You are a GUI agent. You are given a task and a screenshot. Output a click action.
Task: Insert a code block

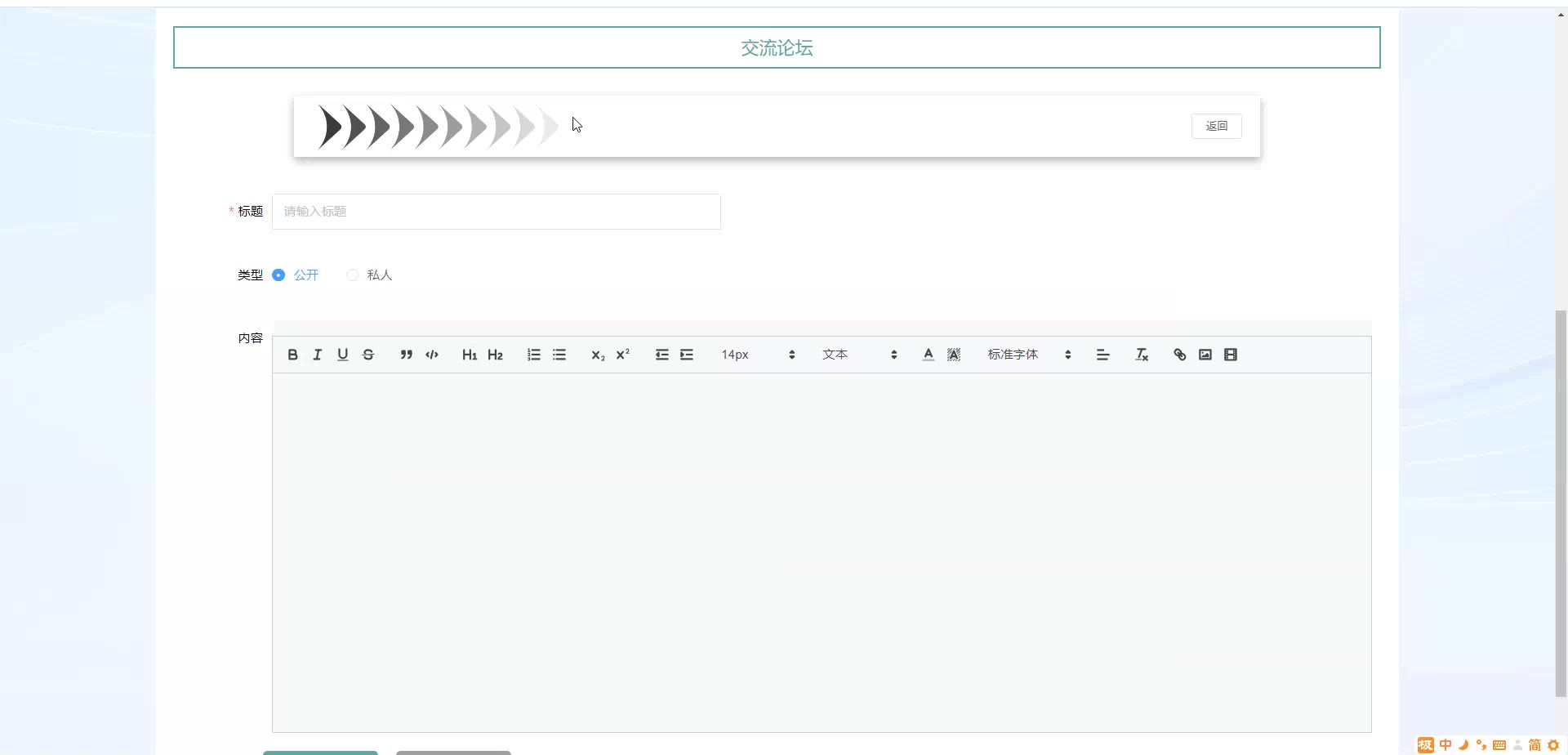pos(432,355)
